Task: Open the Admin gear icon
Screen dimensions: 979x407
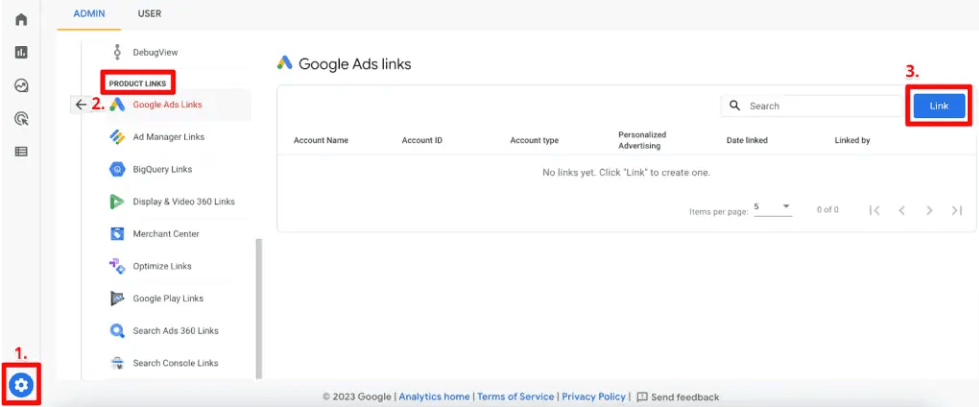Action: tap(21, 384)
